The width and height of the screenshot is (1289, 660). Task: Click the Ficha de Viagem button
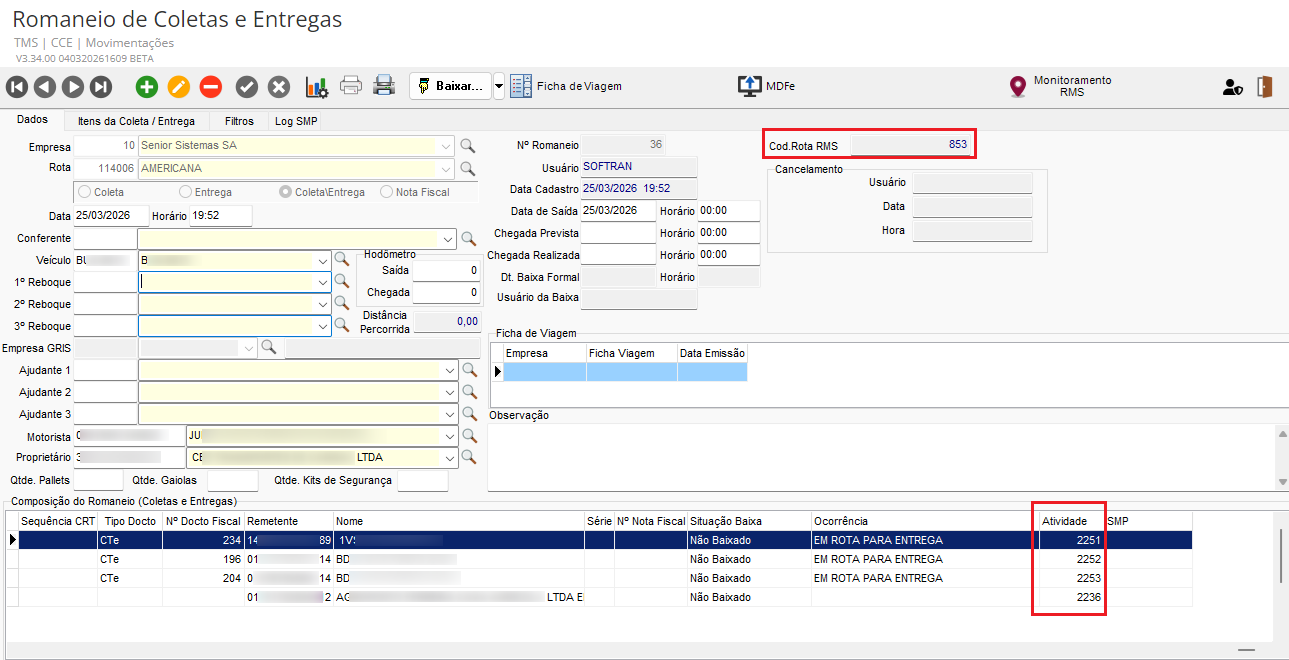[x=567, y=86]
